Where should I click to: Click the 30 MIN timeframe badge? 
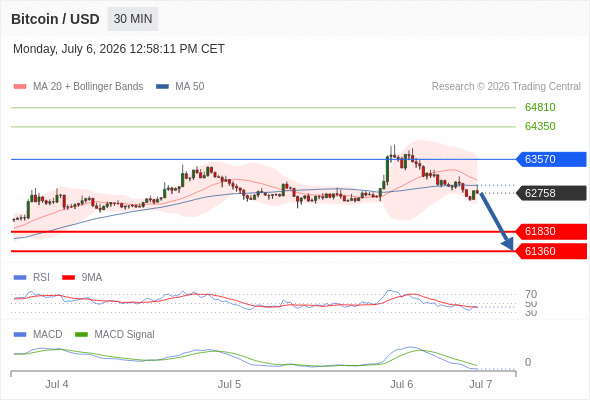click(x=133, y=19)
